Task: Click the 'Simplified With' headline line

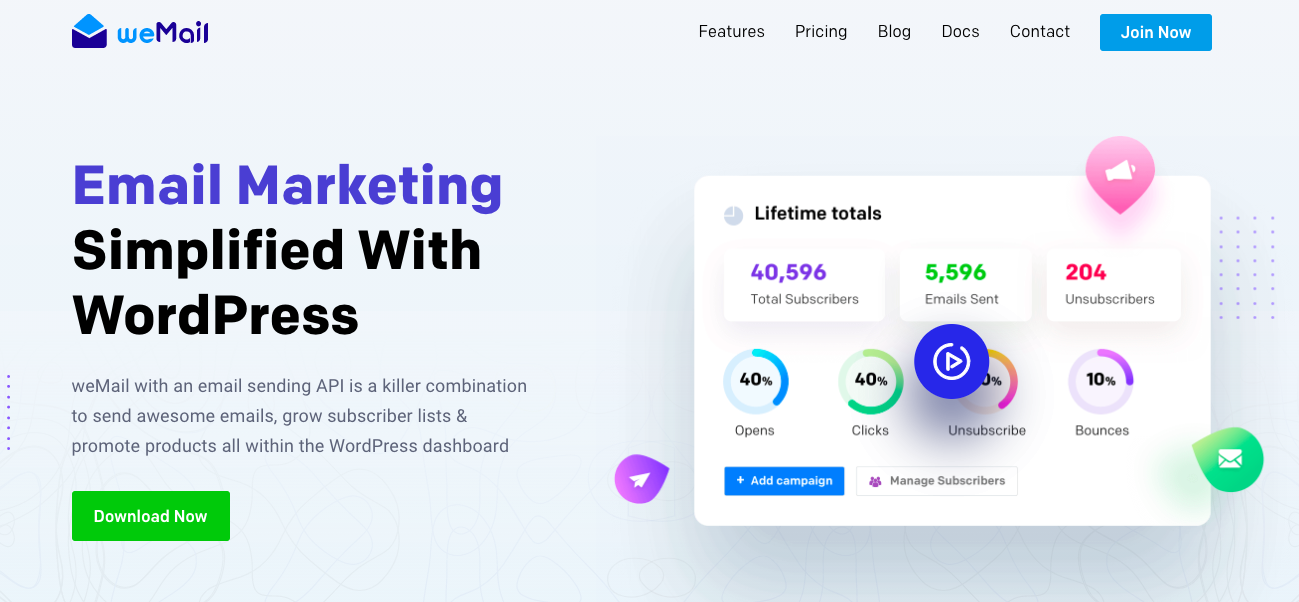Action: point(277,250)
